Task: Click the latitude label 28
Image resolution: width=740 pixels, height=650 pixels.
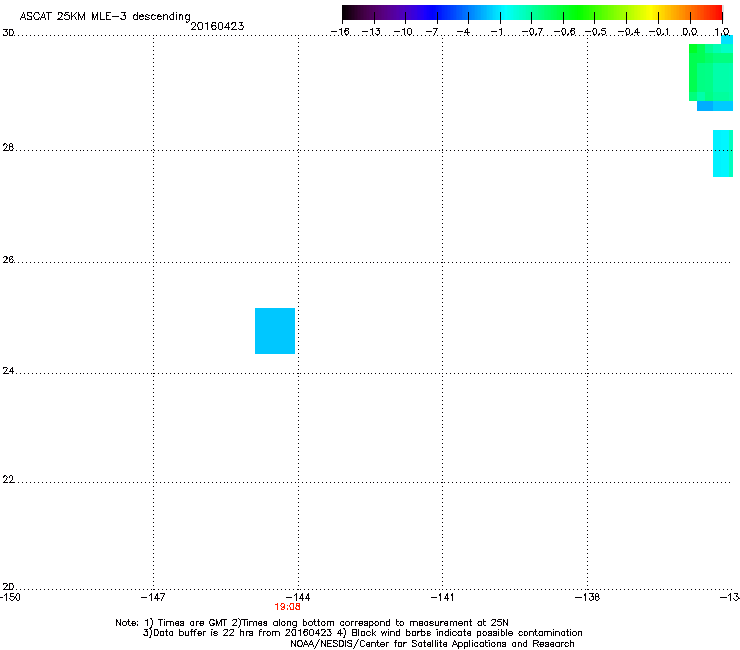Action: click(x=8, y=147)
